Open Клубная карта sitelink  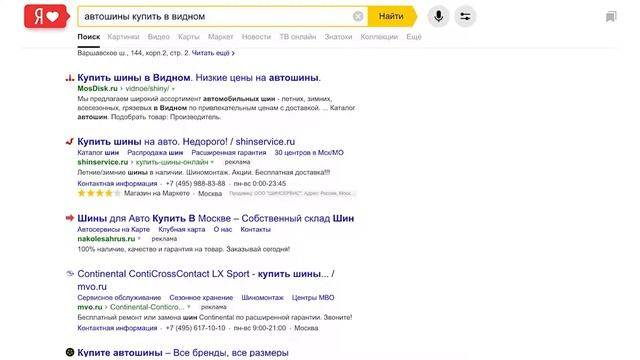coord(182,229)
